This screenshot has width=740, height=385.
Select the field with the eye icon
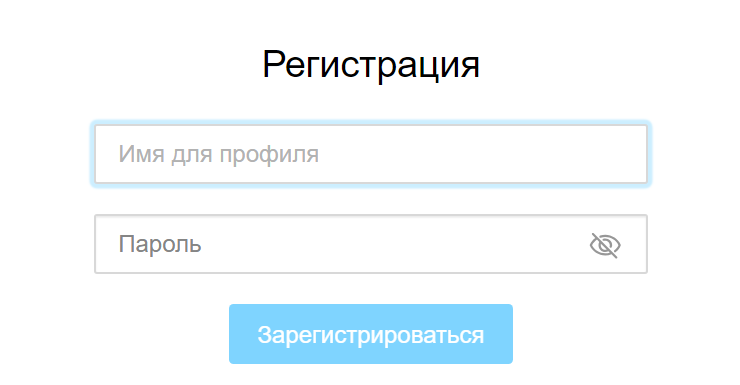pos(371,244)
